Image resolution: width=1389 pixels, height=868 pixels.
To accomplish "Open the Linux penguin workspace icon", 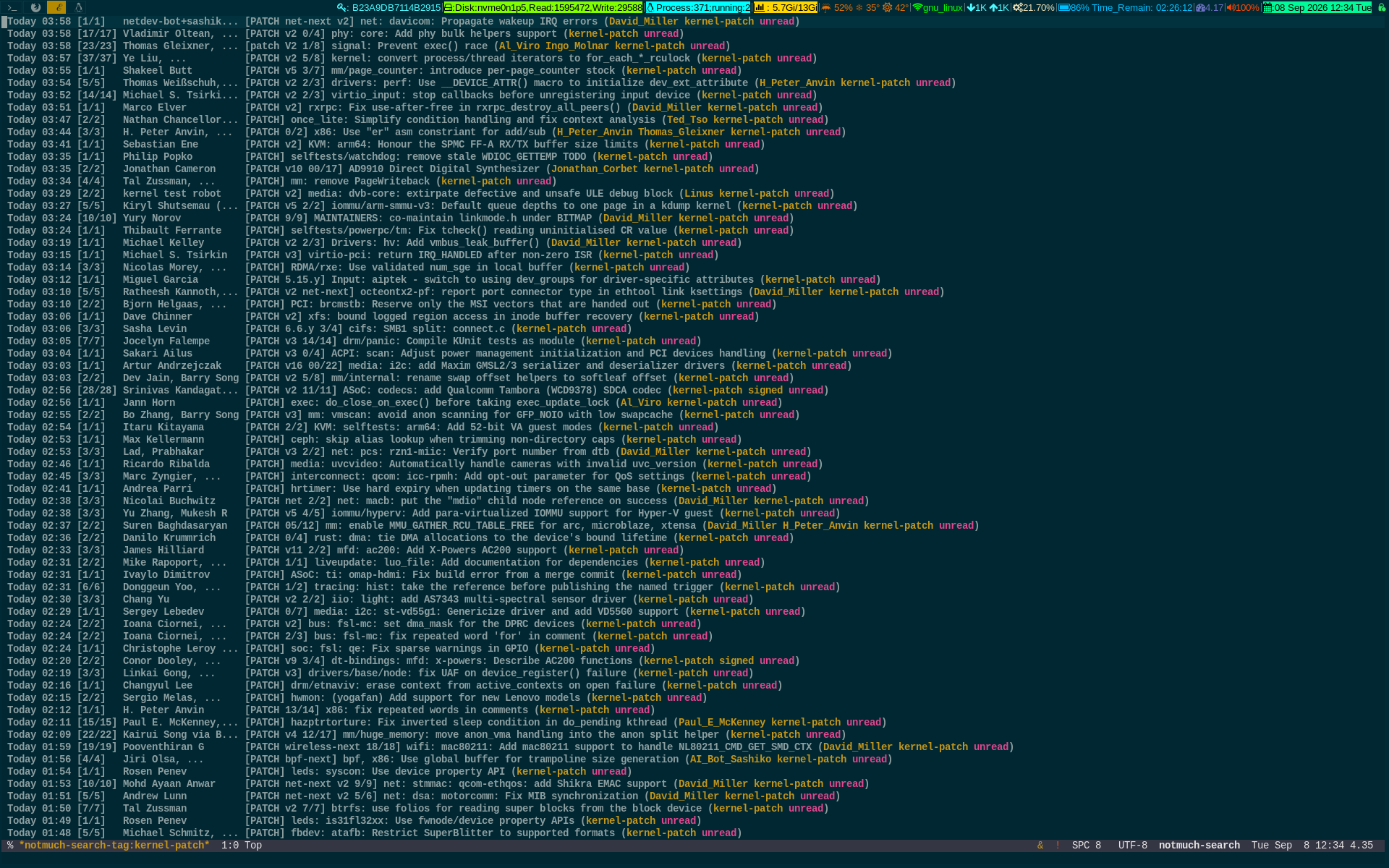I will (78, 7).
